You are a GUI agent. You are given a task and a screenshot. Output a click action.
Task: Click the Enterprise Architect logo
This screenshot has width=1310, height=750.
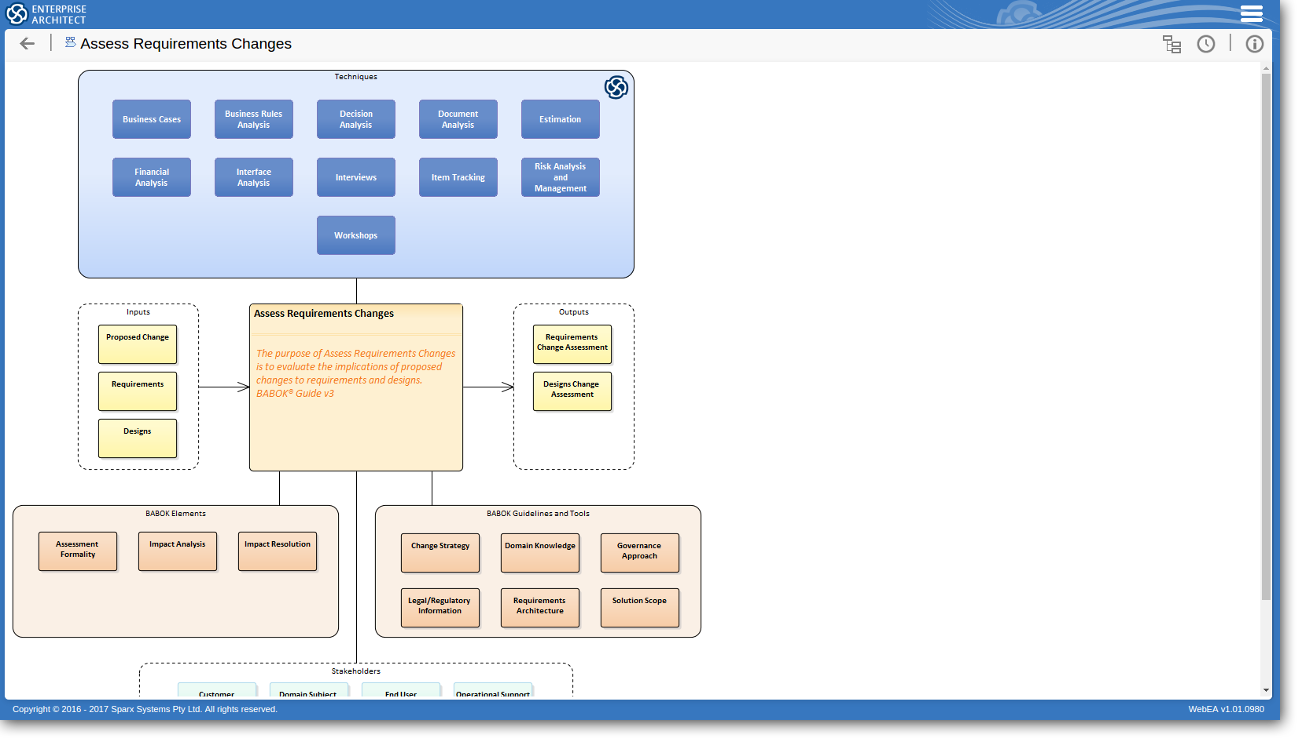[x=47, y=14]
